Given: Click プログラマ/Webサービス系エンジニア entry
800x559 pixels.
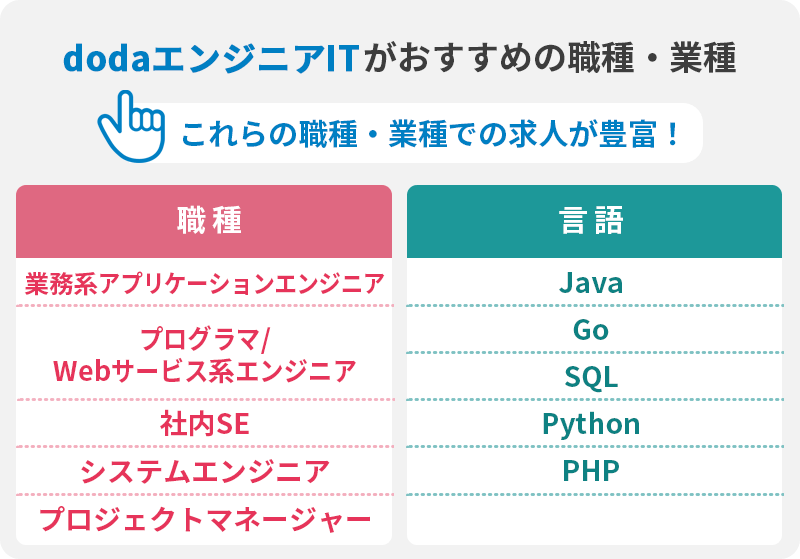Looking at the screenshot, I should pos(204,354).
